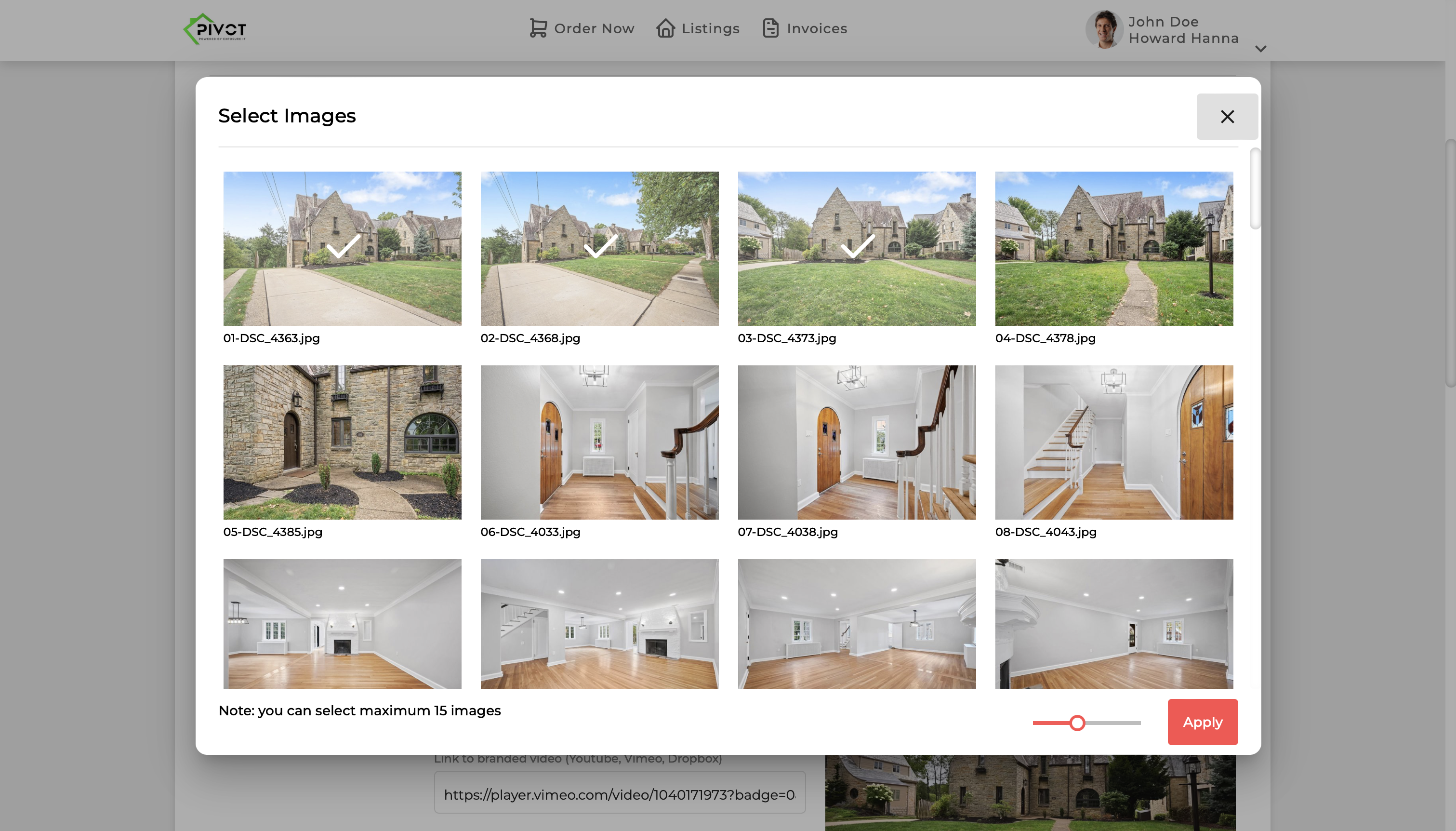1456x831 pixels.
Task: Pick the staircase image 08-DSC_4043.jpg
Action: coord(1114,442)
